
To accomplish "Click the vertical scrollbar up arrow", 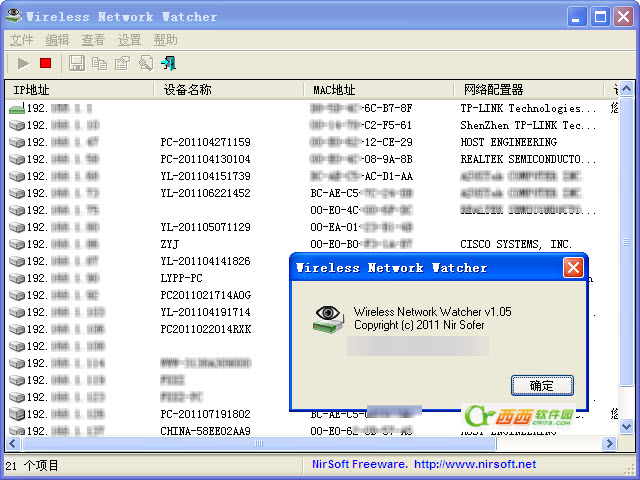I will click(627, 88).
